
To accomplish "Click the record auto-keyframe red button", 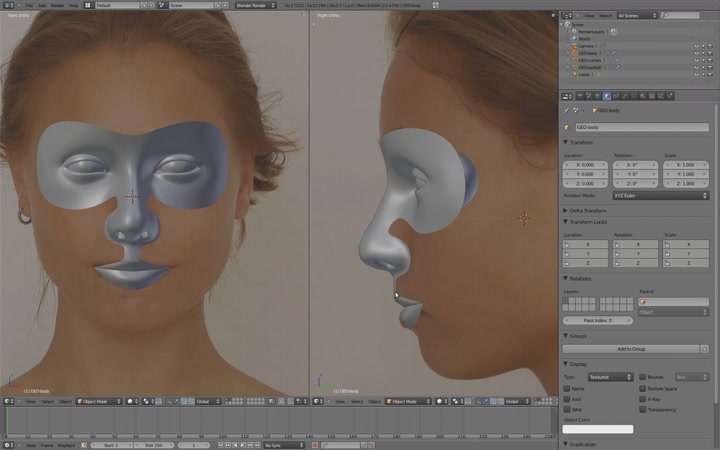I will [315, 445].
